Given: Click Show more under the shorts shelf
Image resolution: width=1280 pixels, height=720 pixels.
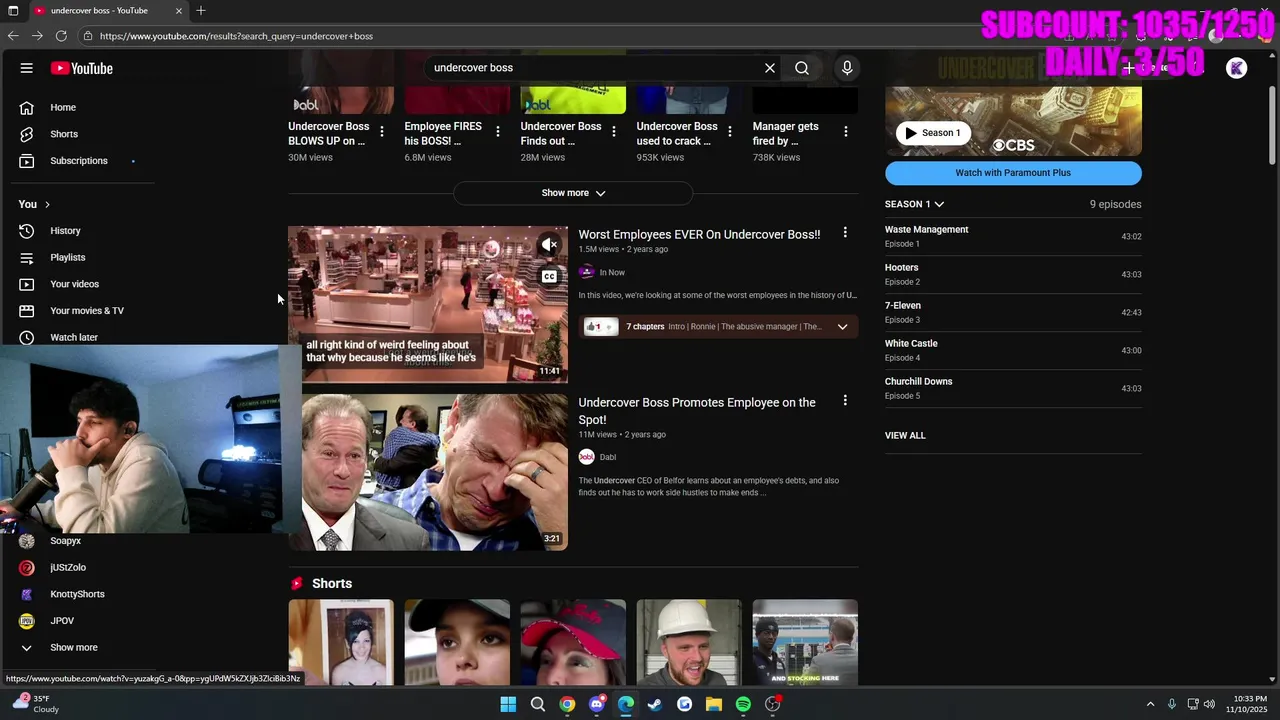Looking at the screenshot, I should tap(573, 193).
